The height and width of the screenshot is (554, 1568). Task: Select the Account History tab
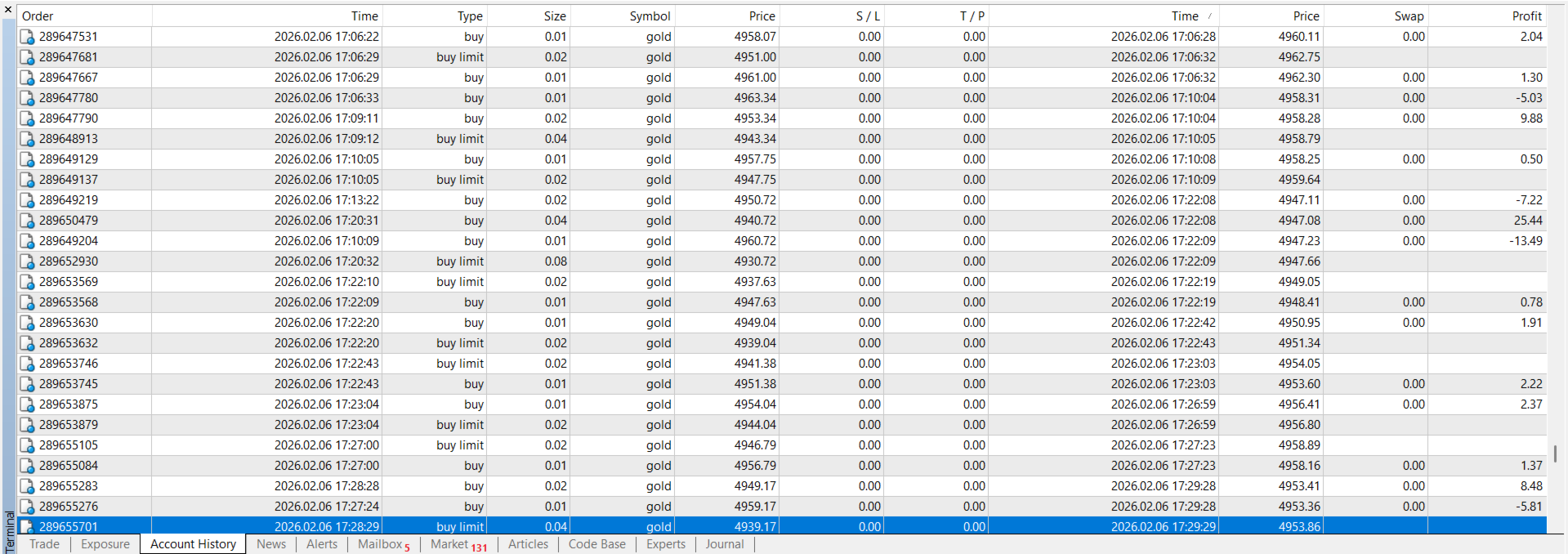[193, 544]
